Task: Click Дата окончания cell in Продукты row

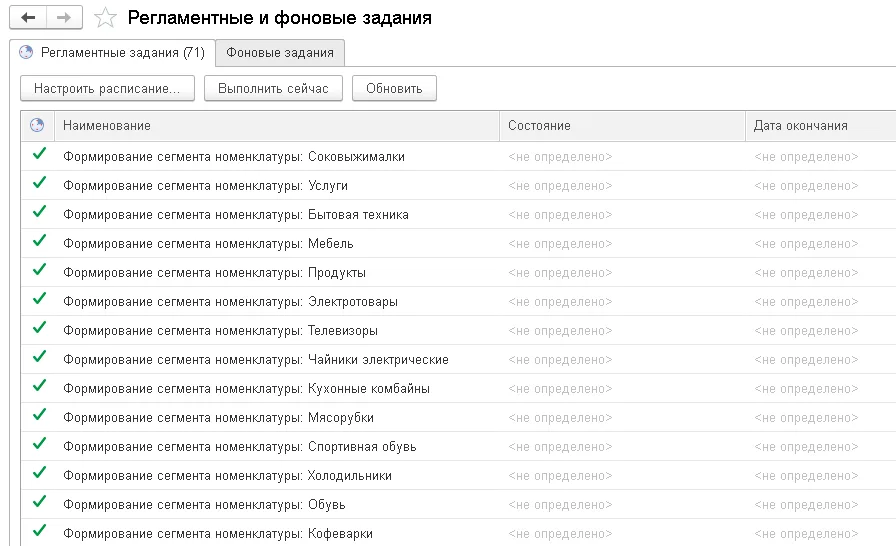Action: click(821, 273)
